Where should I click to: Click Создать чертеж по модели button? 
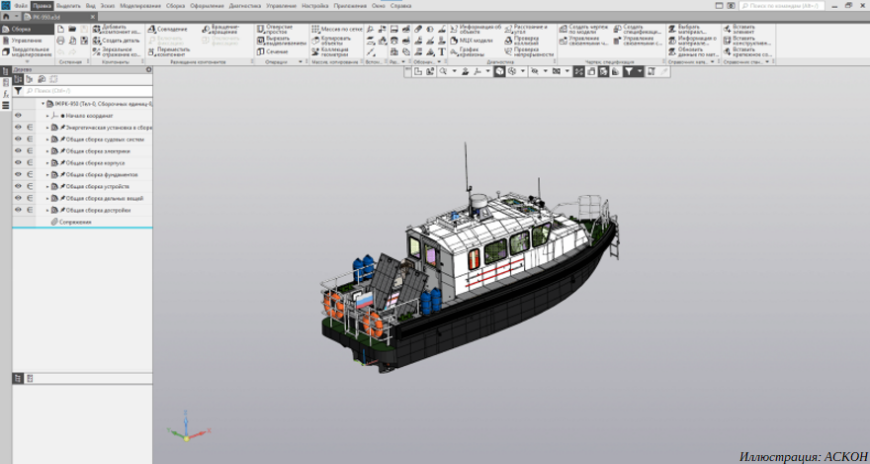583,29
